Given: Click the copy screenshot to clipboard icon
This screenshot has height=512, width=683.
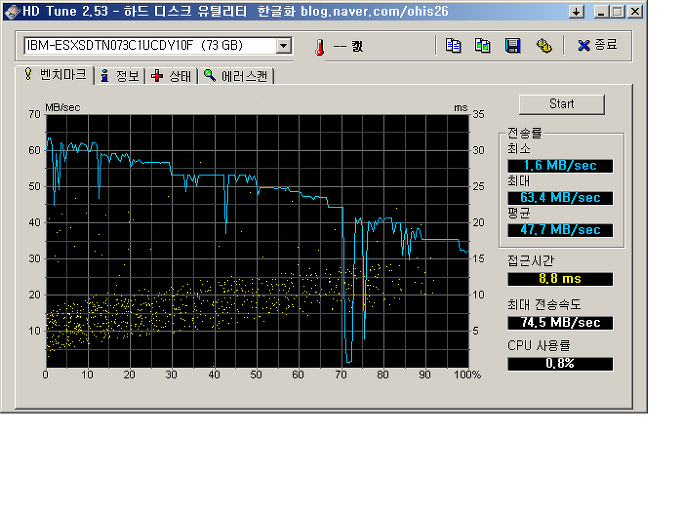Looking at the screenshot, I should 483,45.
